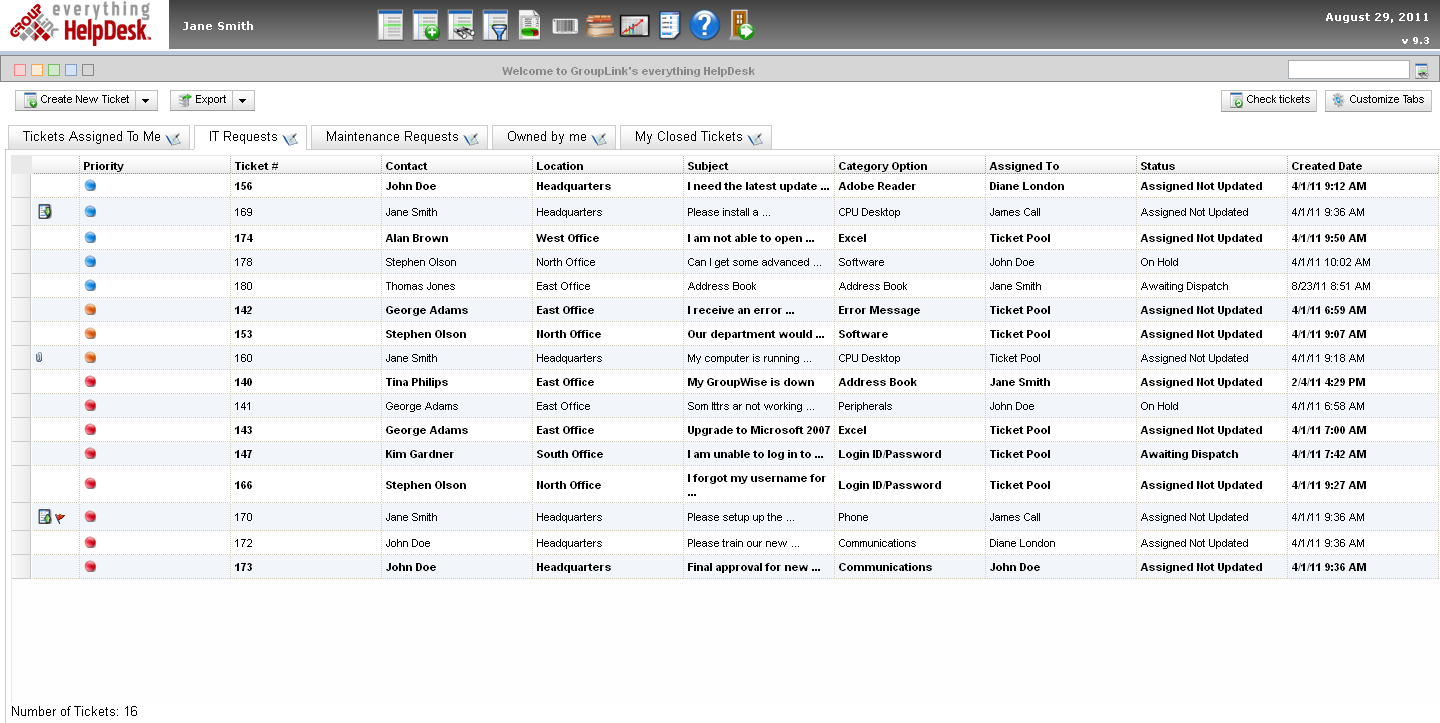Viewport: 1440px width, 723px height.
Task: Click the search icon beside the search box
Action: tap(1421, 70)
